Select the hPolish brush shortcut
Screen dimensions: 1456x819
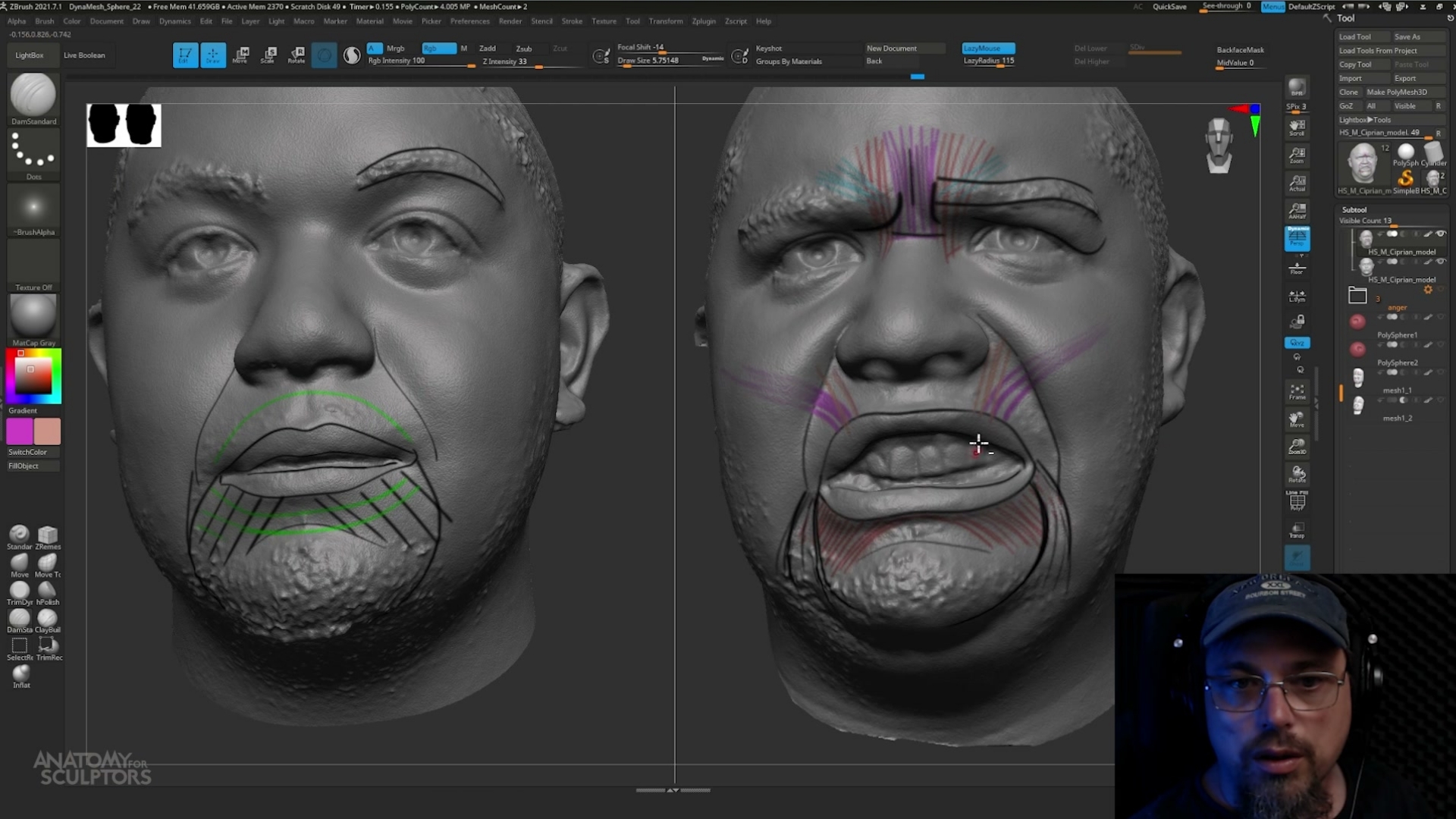point(47,593)
